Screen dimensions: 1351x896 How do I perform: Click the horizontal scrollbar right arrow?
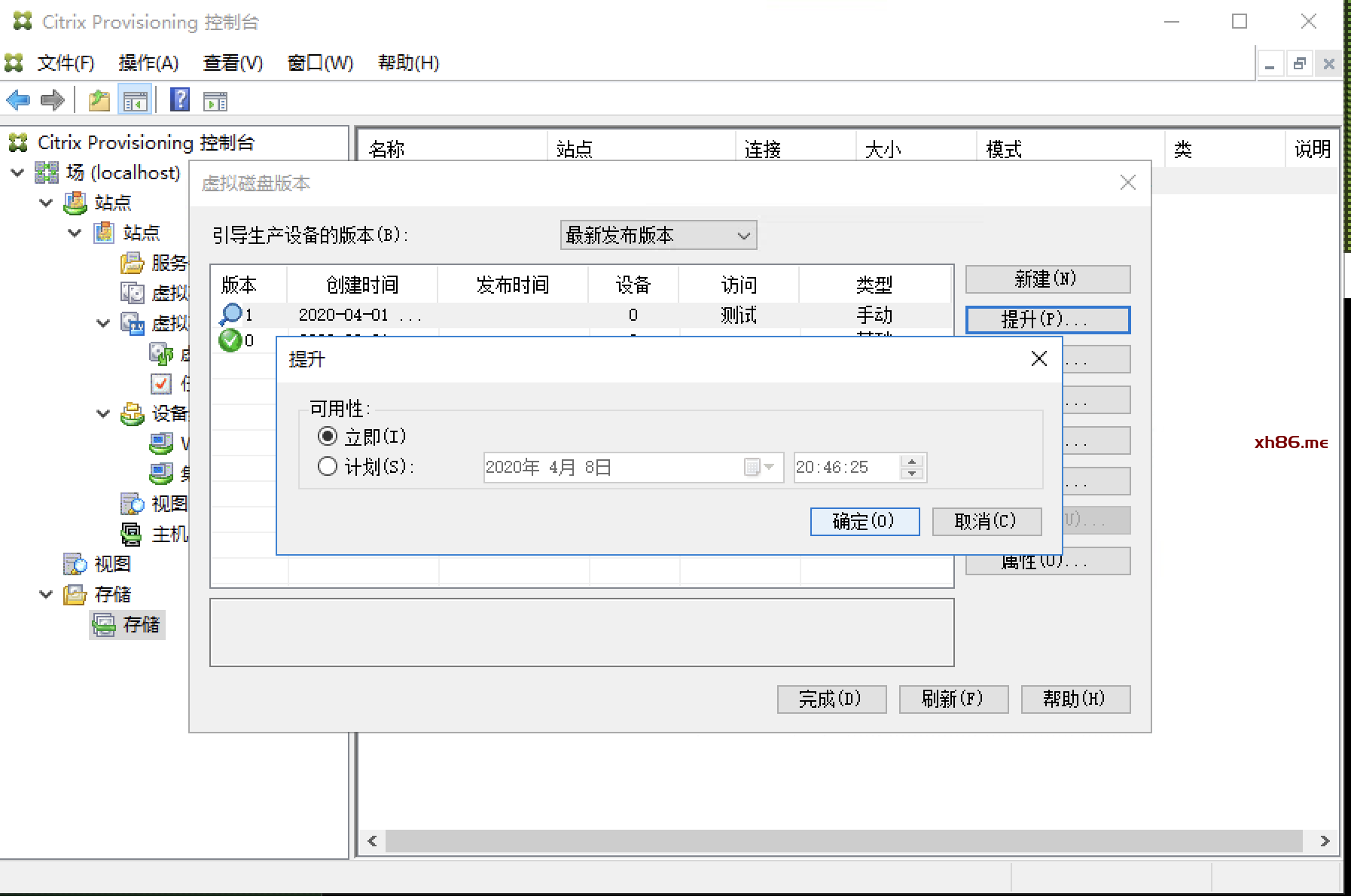click(1325, 841)
